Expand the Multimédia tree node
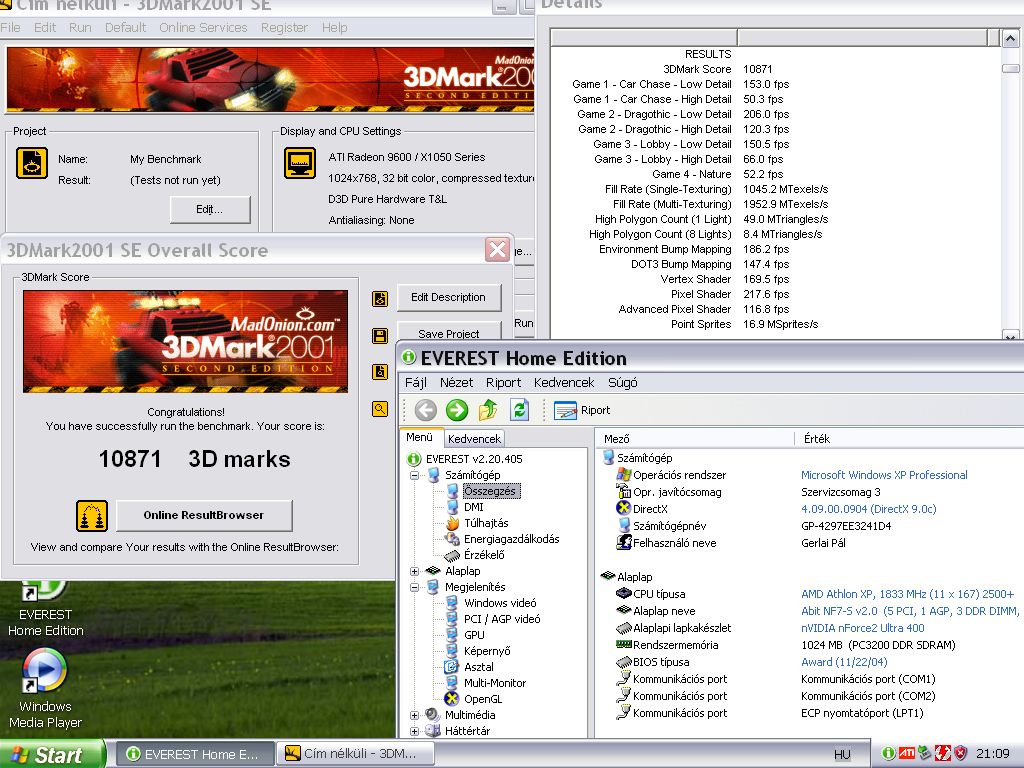Image resolution: width=1024 pixels, height=768 pixels. (414, 715)
